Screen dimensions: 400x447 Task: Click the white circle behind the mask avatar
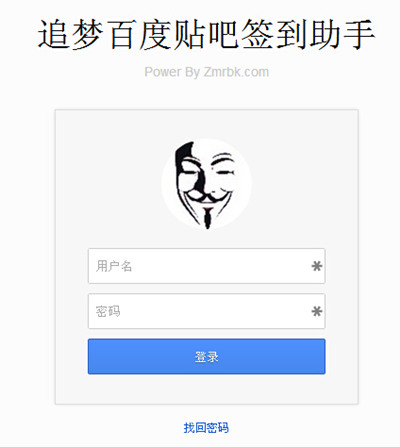[206, 184]
